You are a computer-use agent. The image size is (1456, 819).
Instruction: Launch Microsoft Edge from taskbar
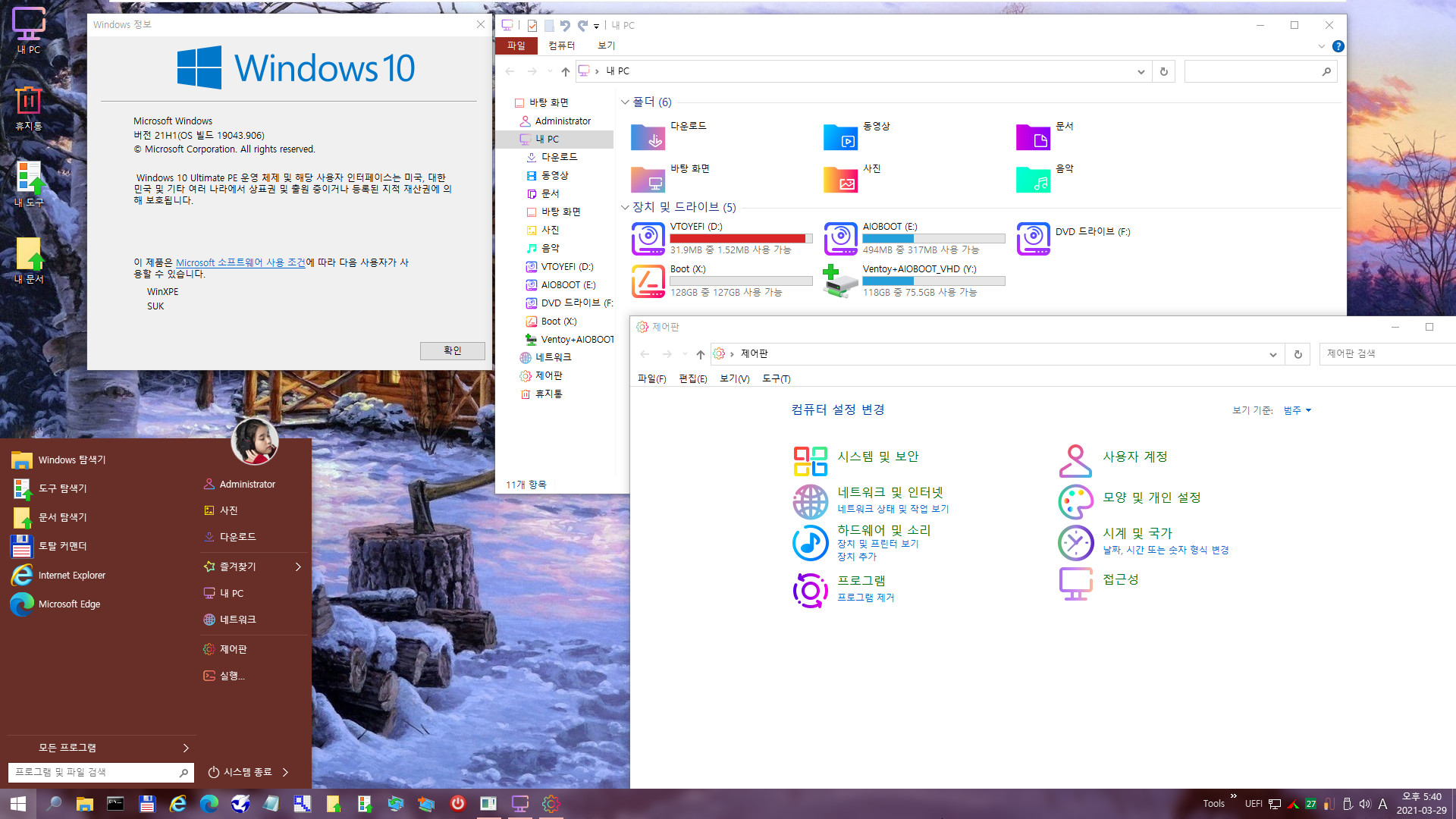pos(209,804)
